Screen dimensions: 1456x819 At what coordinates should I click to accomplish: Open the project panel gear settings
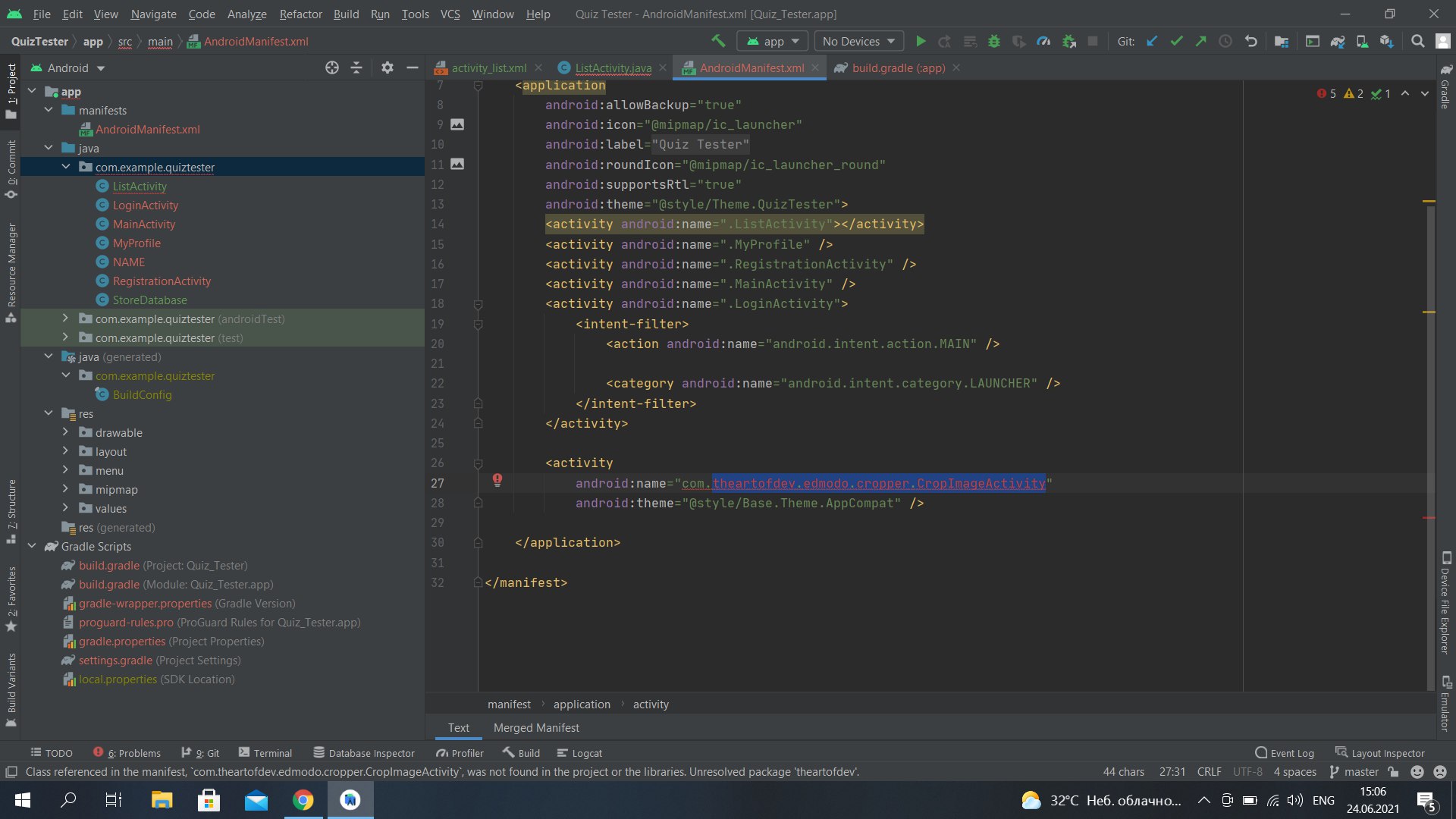click(388, 68)
